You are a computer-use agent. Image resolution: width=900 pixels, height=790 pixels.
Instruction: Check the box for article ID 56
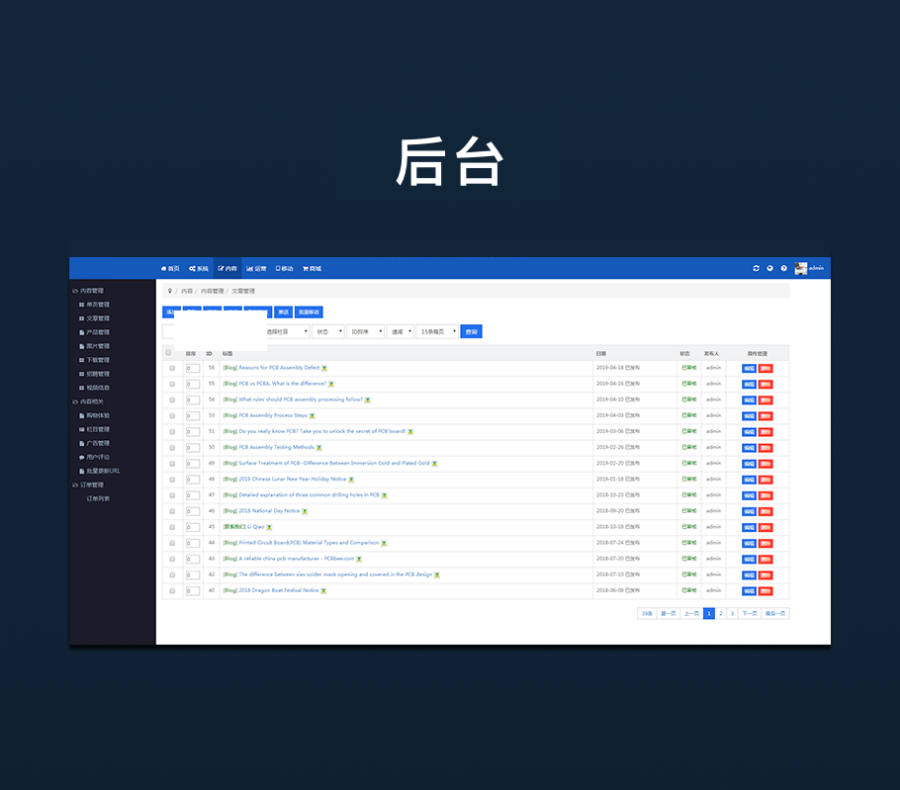(172, 368)
